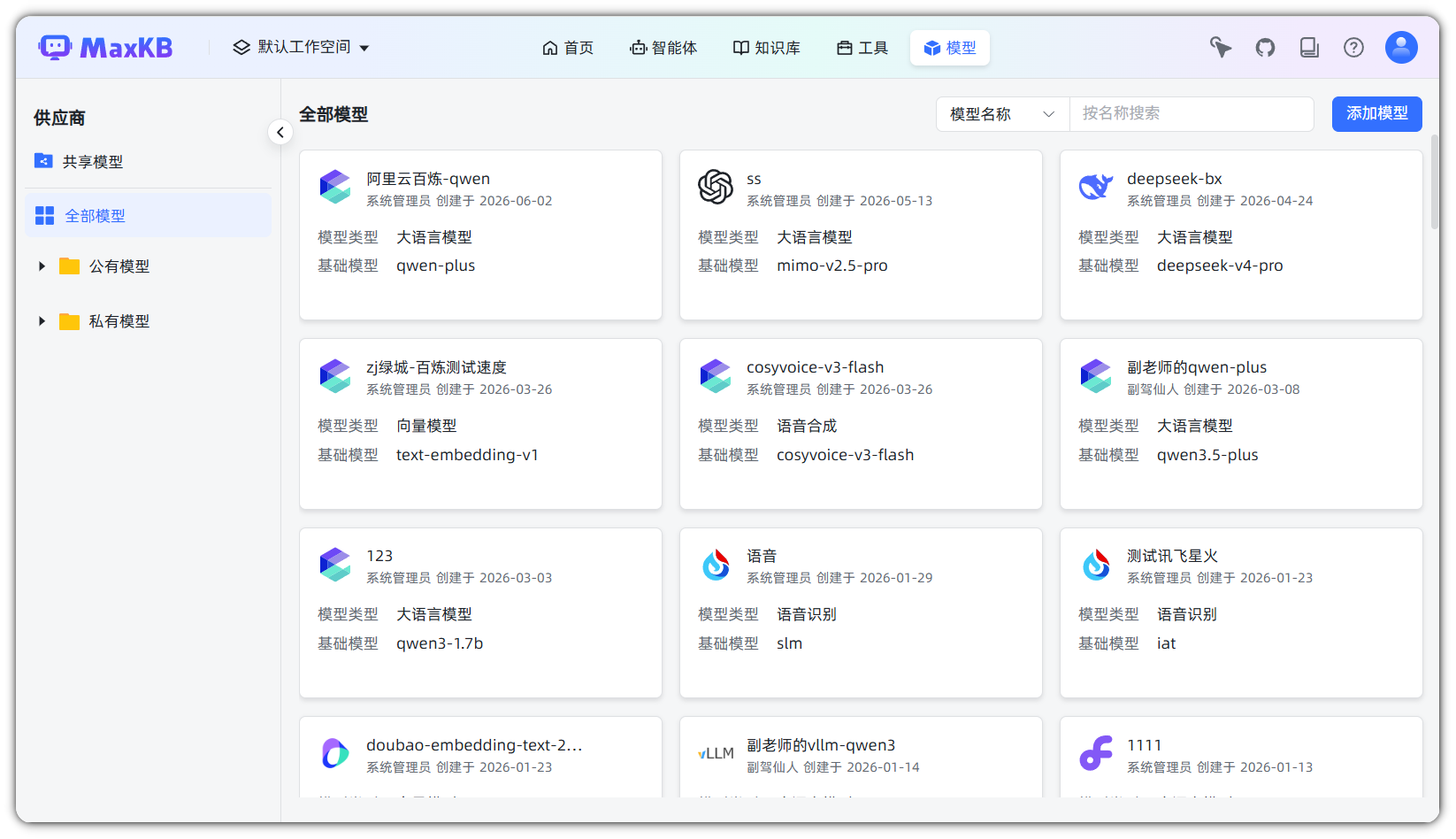Open the documentation book icon
Image resolution: width=1456 pixels, height=839 pixels.
pos(1309,48)
